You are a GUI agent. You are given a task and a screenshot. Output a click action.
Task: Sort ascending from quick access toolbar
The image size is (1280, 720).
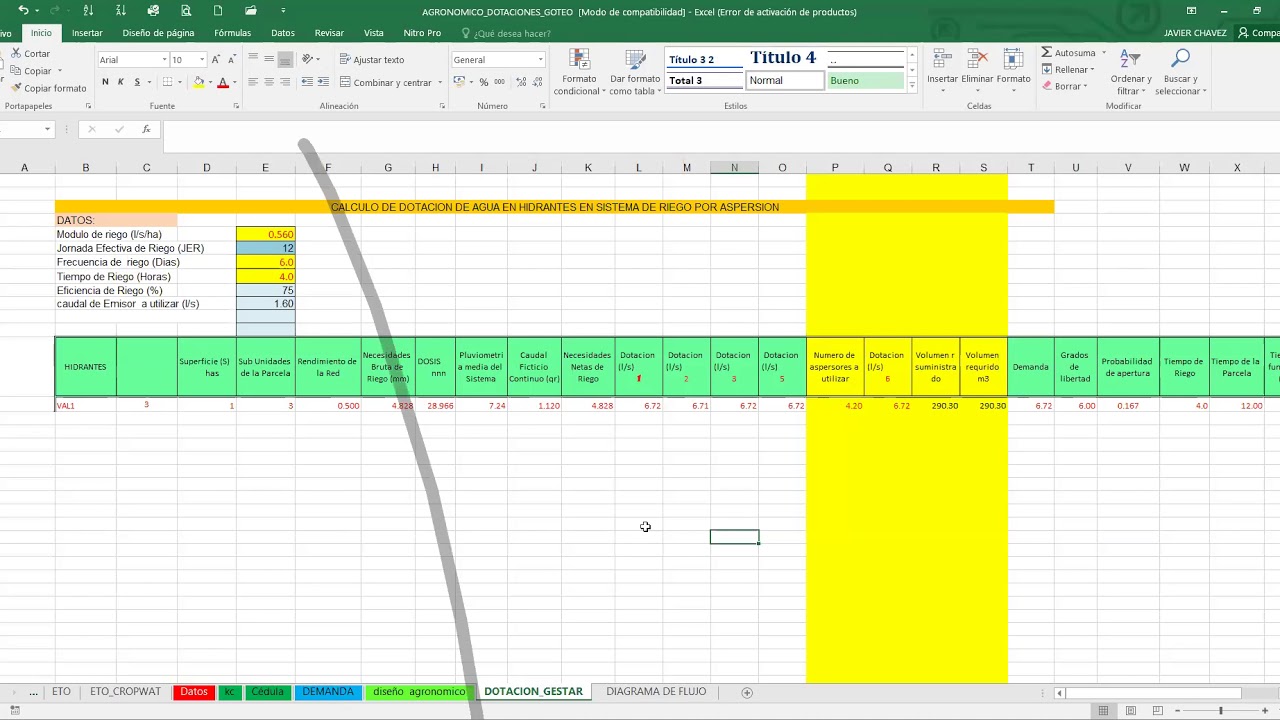(89, 11)
